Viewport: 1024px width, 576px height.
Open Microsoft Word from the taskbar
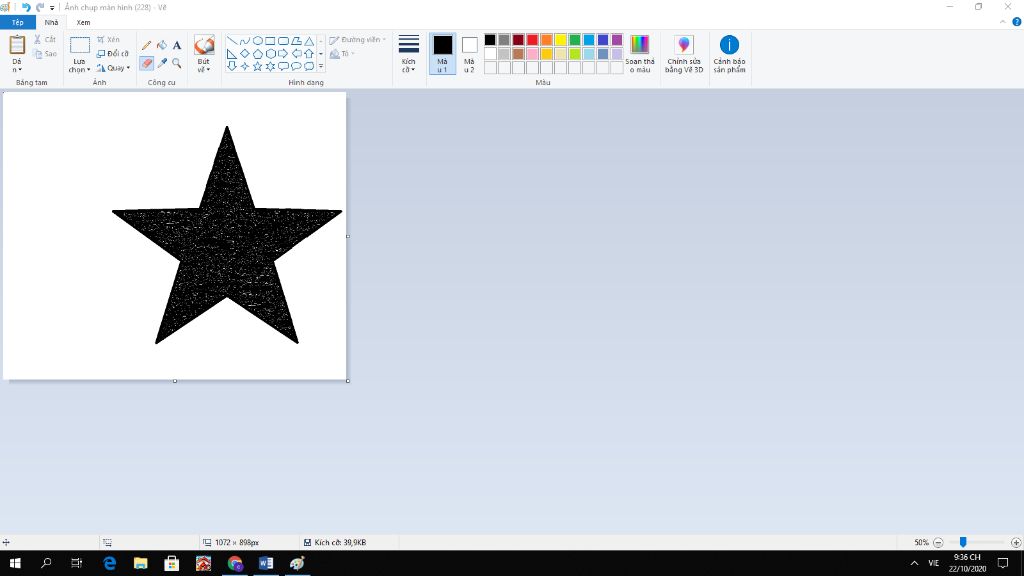point(266,563)
